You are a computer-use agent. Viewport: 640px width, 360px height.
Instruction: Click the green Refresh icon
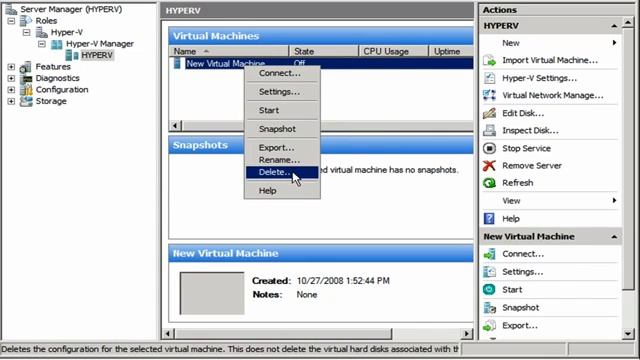[489, 183]
